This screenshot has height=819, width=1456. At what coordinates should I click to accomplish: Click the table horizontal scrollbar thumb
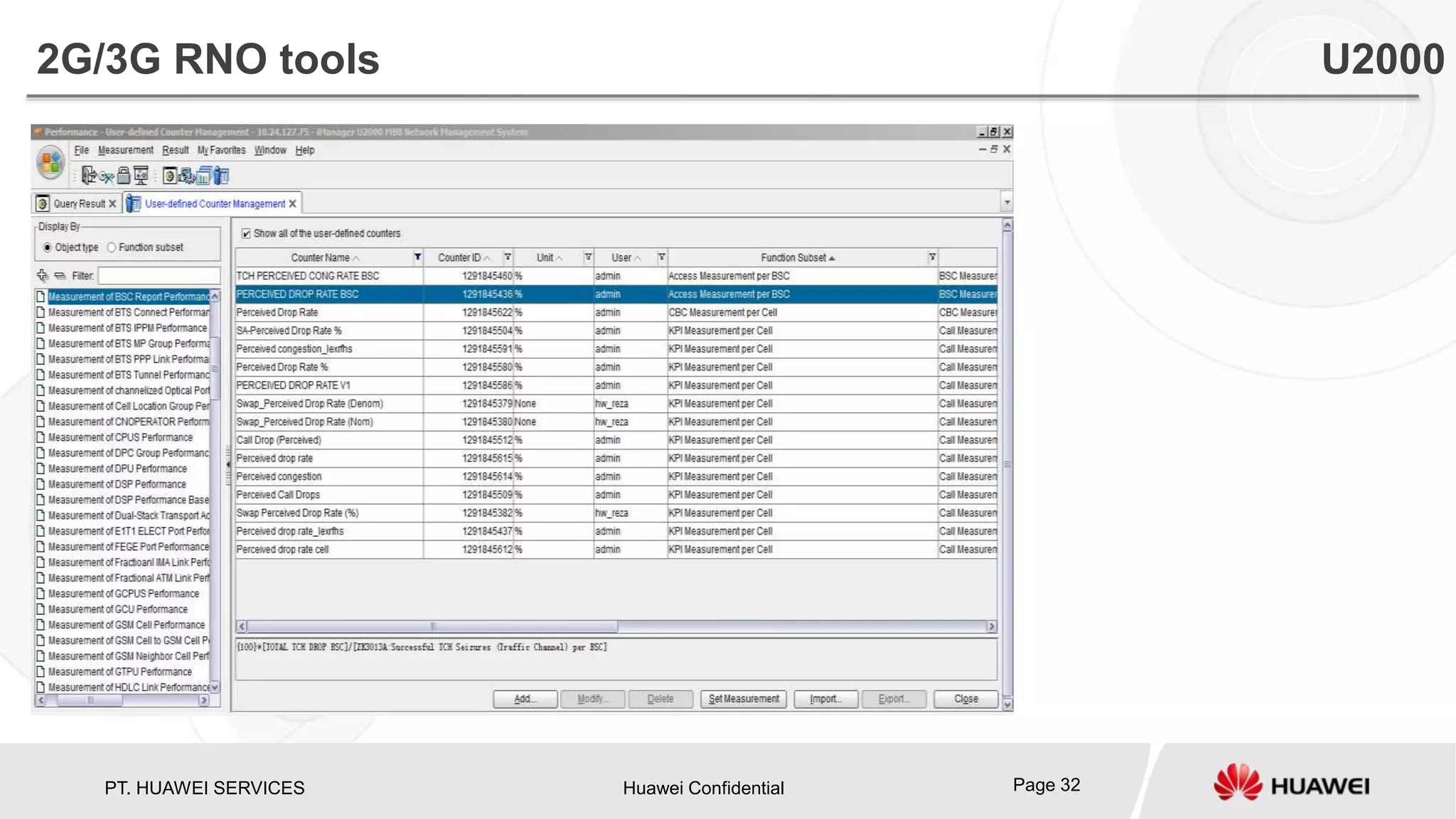click(x=432, y=626)
